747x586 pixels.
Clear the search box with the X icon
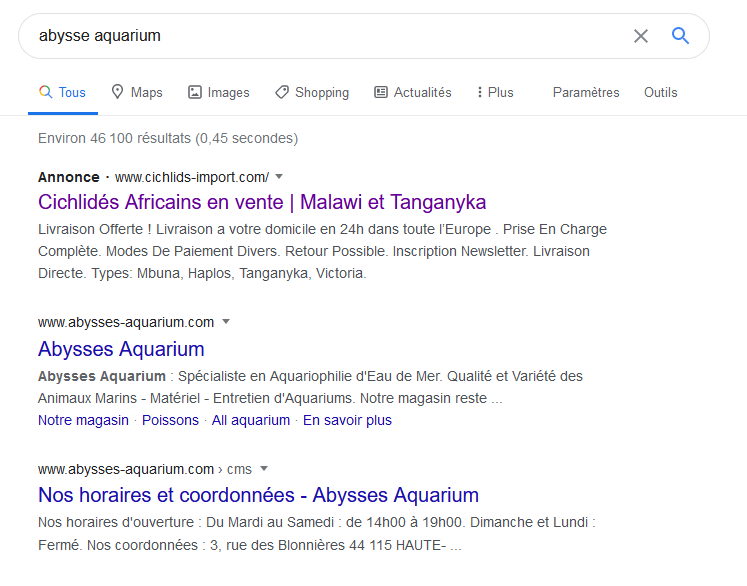[641, 36]
